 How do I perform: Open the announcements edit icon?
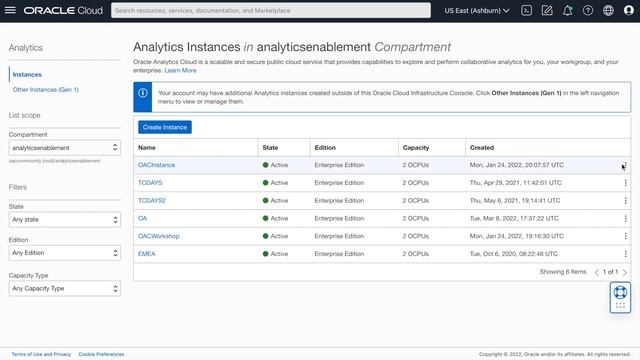(x=547, y=11)
